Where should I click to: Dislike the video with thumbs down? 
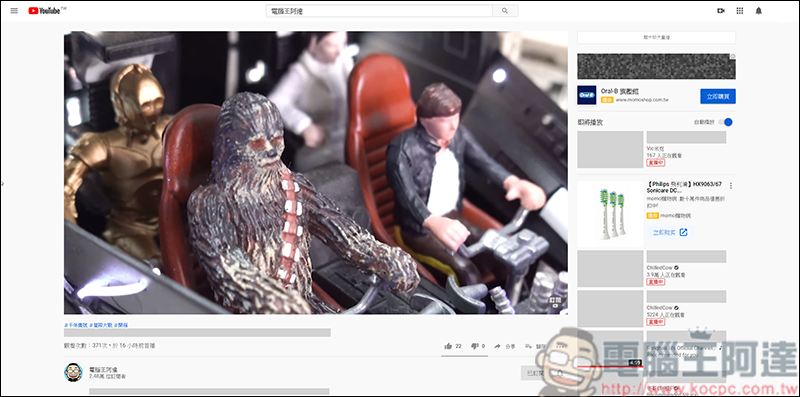click(x=474, y=346)
